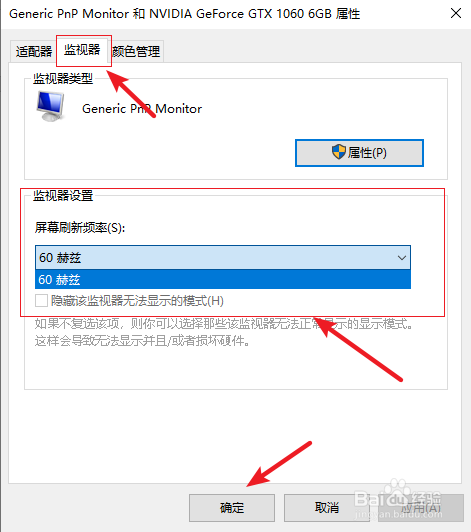The image size is (471, 532).
Task: Click the UAC shield icon on 属性 button
Action: pos(339,152)
